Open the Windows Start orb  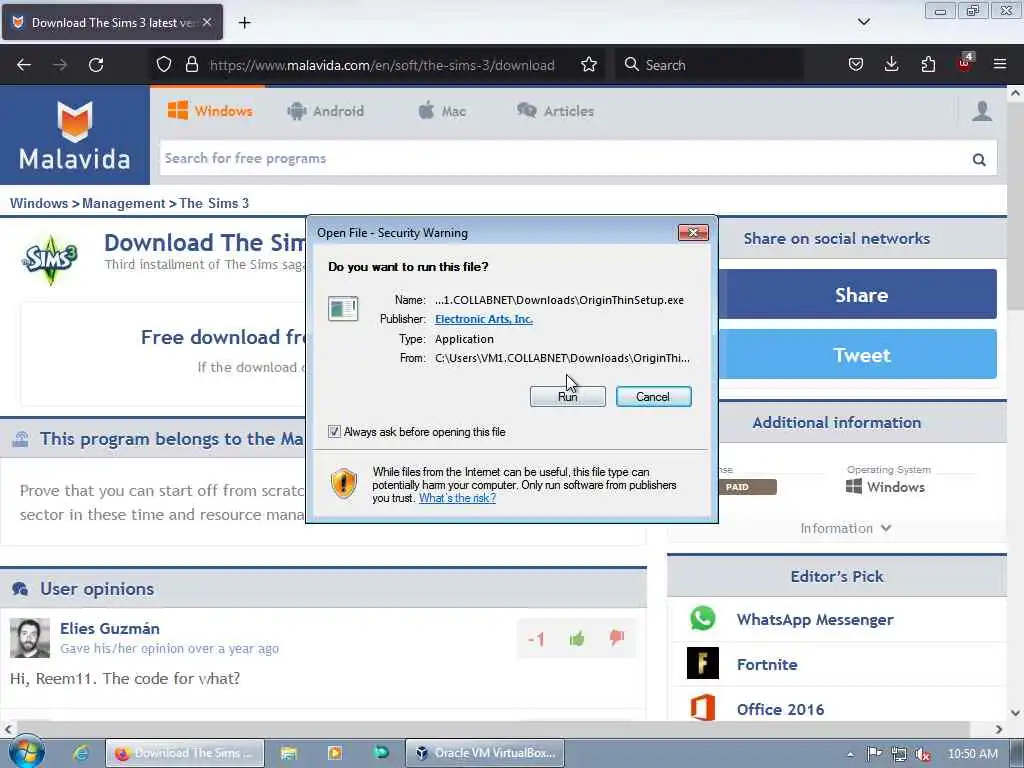(x=26, y=752)
